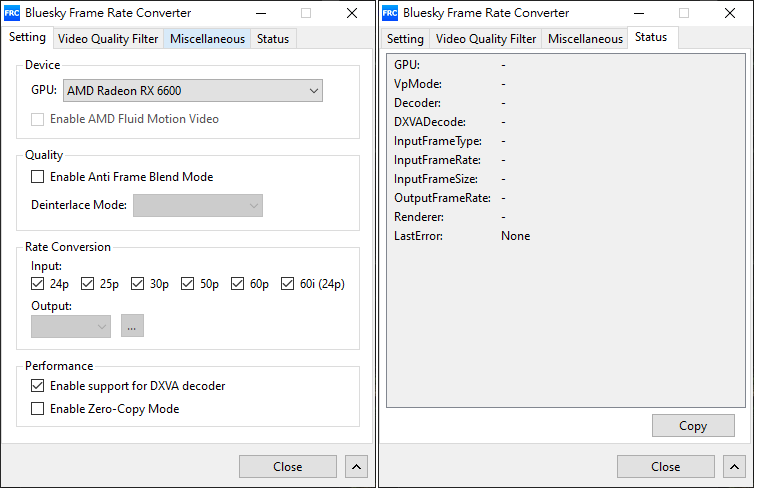Expand the Deinterlace Mode dropdown

coord(197,205)
